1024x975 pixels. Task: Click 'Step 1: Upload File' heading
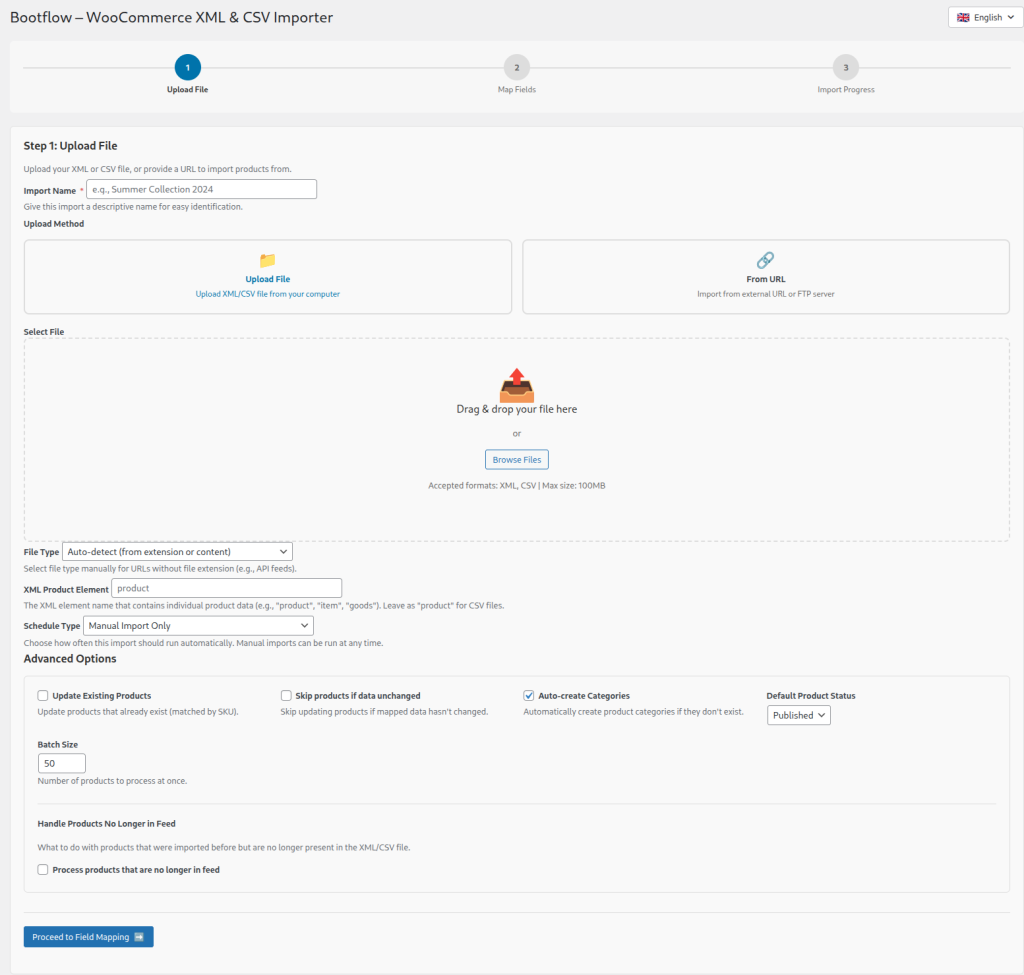pyautogui.click(x=71, y=146)
